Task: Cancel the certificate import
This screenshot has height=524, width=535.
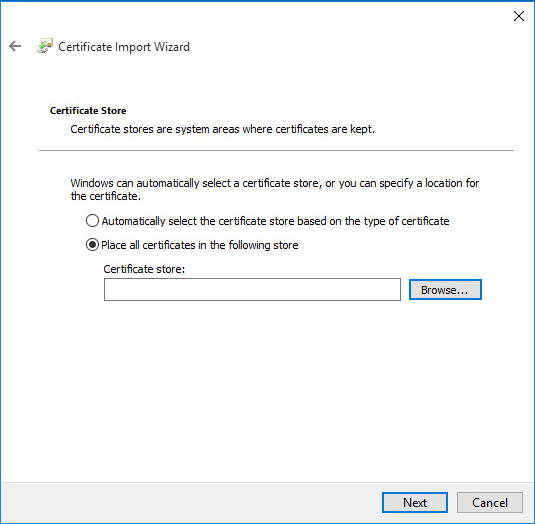Action: (x=490, y=502)
